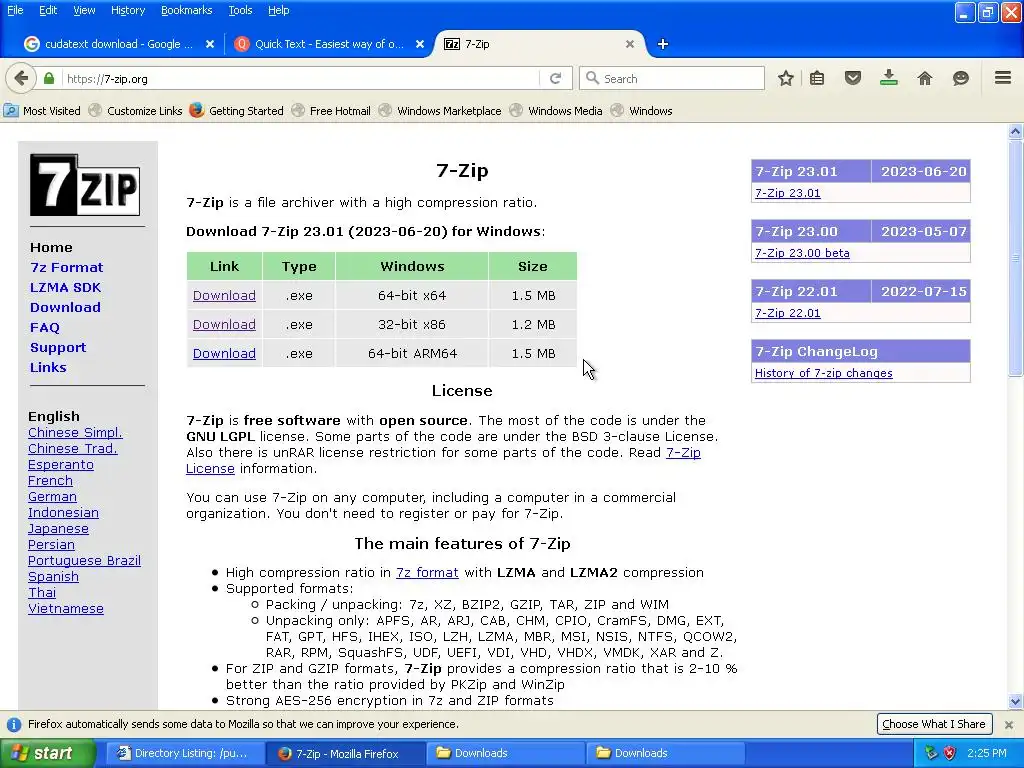
Task: Open the Download sidebar link
Action: point(65,308)
